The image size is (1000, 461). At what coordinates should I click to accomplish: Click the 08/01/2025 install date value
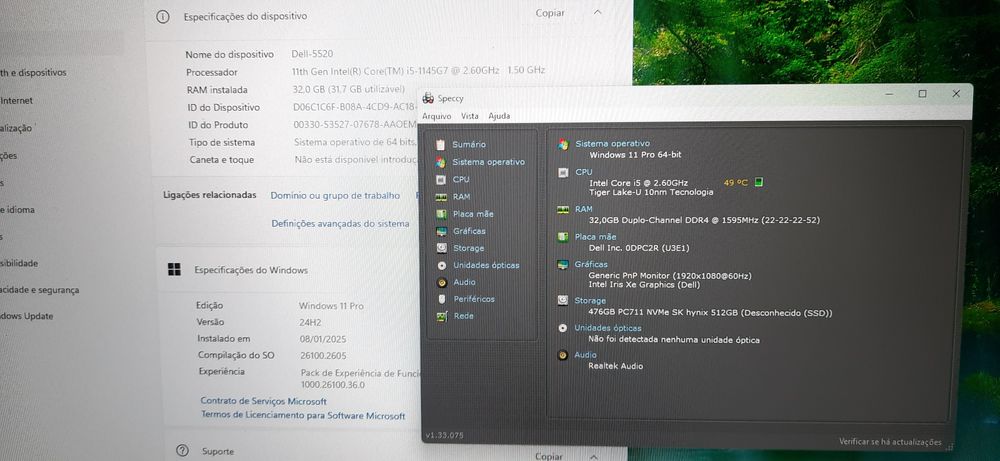point(323,339)
